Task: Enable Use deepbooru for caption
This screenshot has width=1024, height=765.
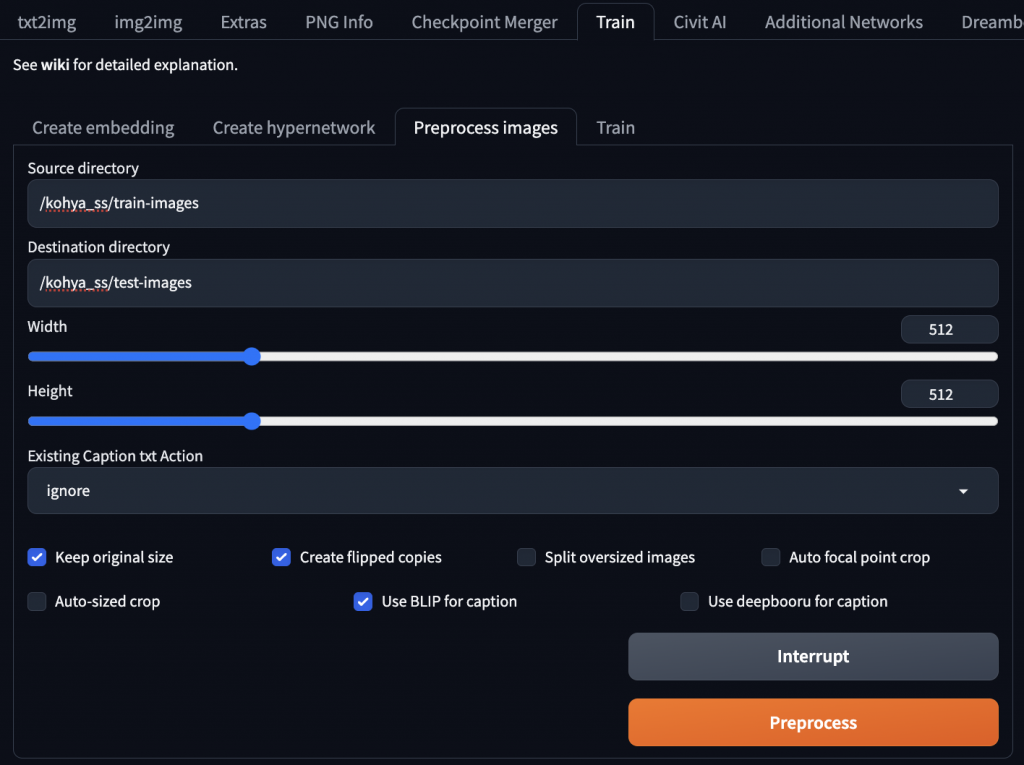Action: tap(689, 601)
